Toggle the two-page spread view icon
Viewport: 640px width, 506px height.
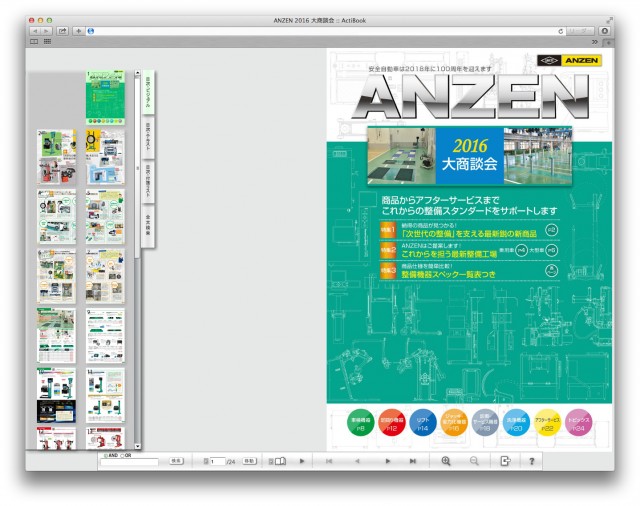tap(280, 461)
